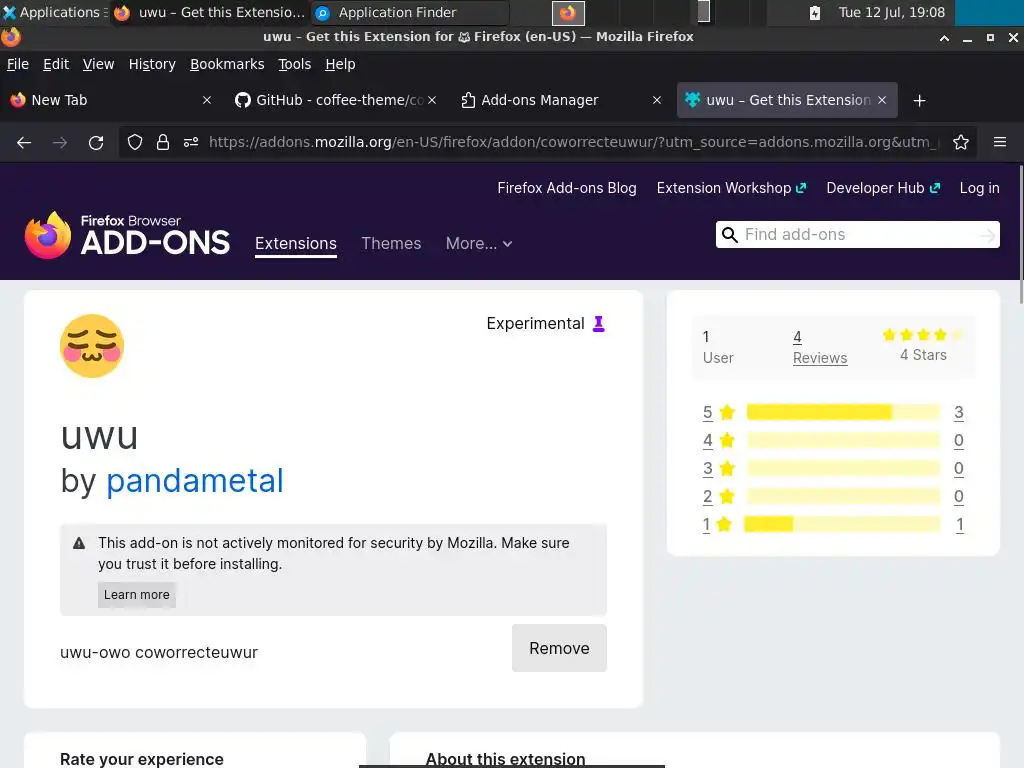
Task: Close the uwu extension tab
Action: 882,100
